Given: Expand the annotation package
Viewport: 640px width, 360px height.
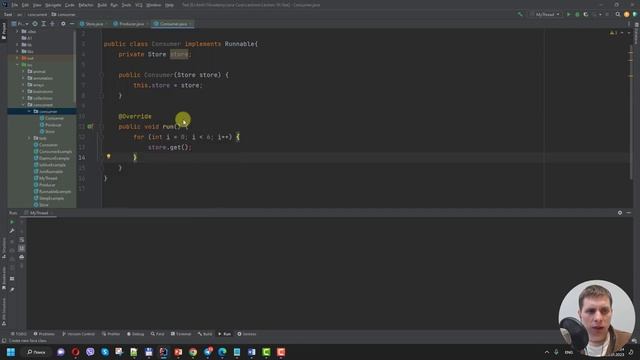Looking at the screenshot, I should coord(24,78).
